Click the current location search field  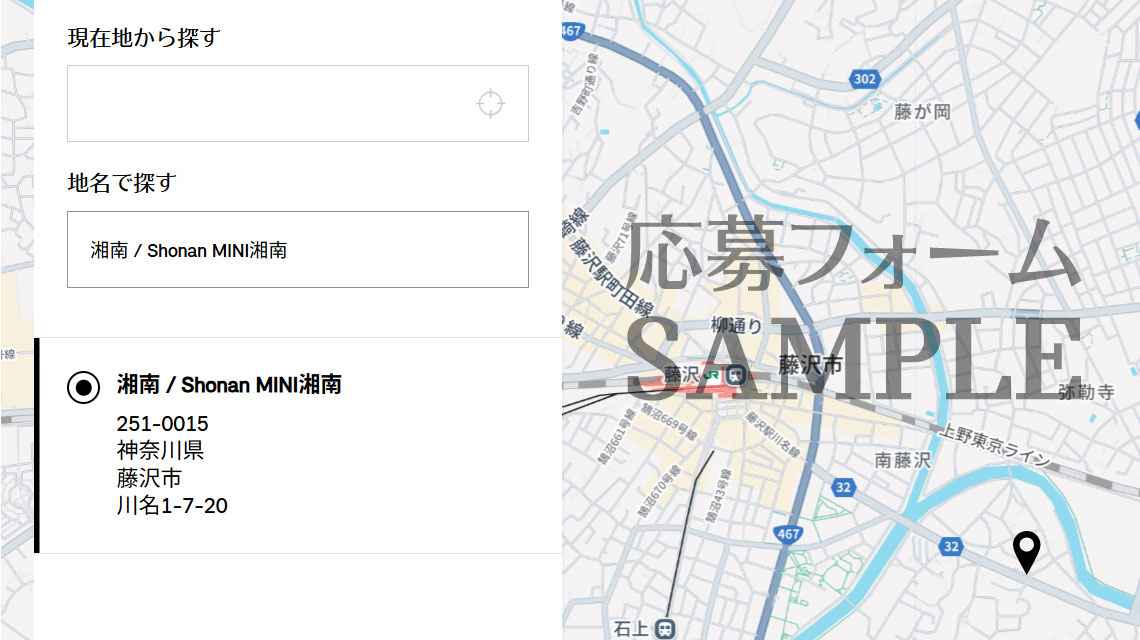[x=298, y=103]
